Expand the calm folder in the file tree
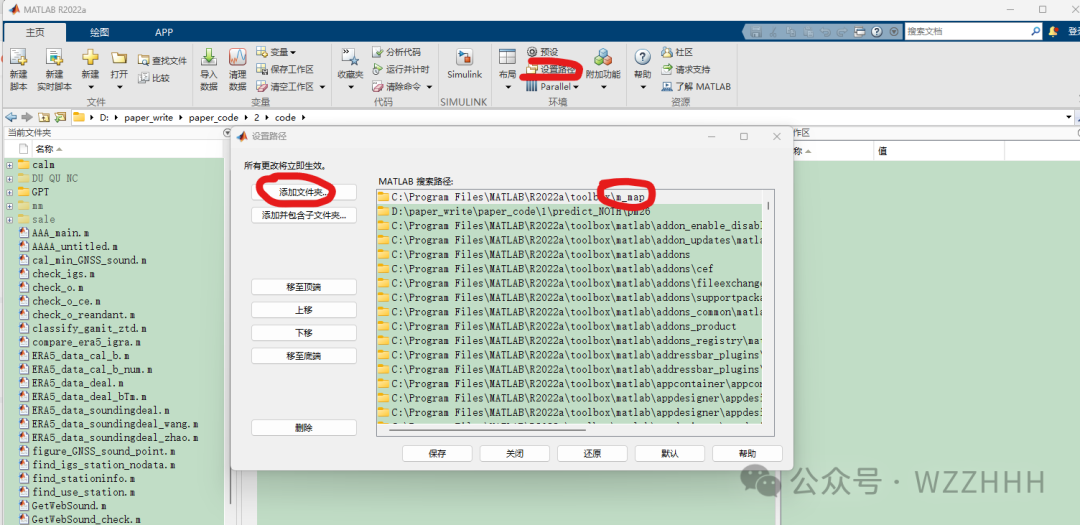Image resolution: width=1080 pixels, height=525 pixels. 10,165
